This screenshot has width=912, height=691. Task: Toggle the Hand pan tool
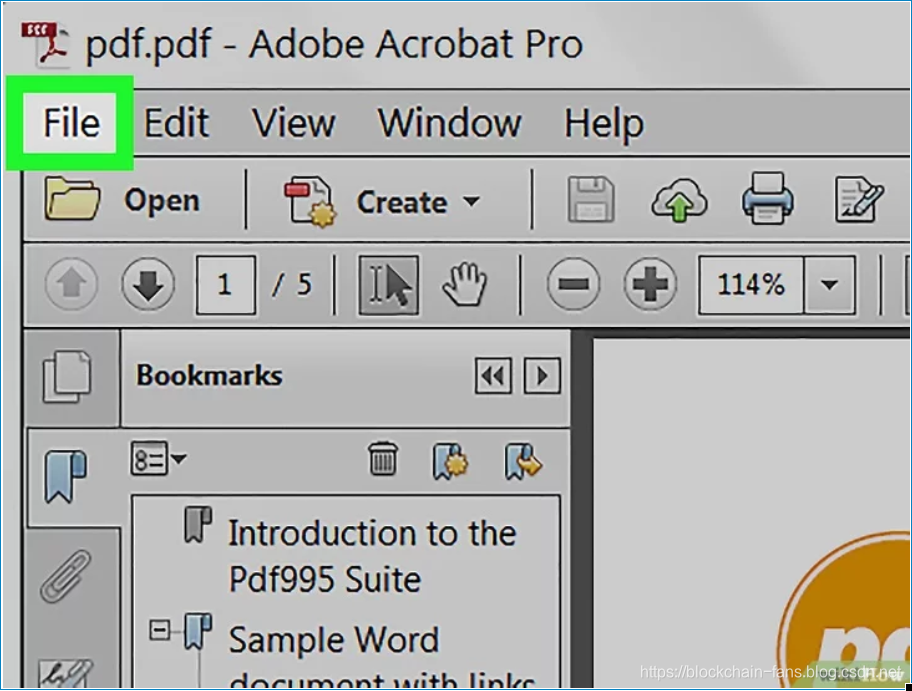pos(464,284)
